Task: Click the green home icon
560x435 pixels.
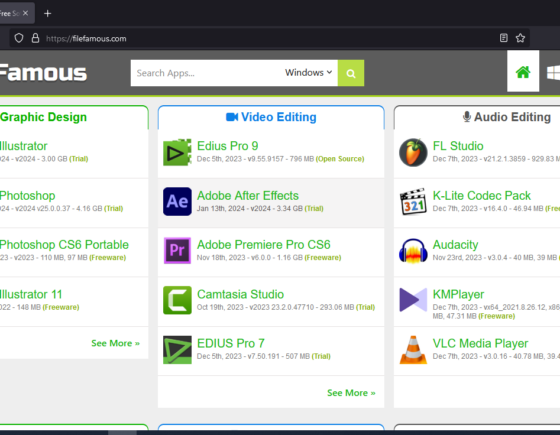Action: pos(523,72)
